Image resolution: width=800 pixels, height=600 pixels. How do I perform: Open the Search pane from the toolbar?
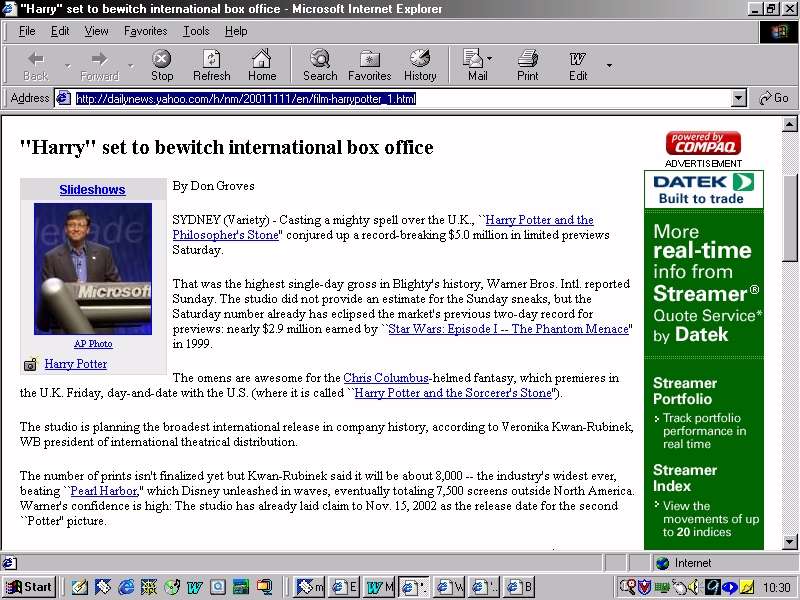tap(320, 66)
